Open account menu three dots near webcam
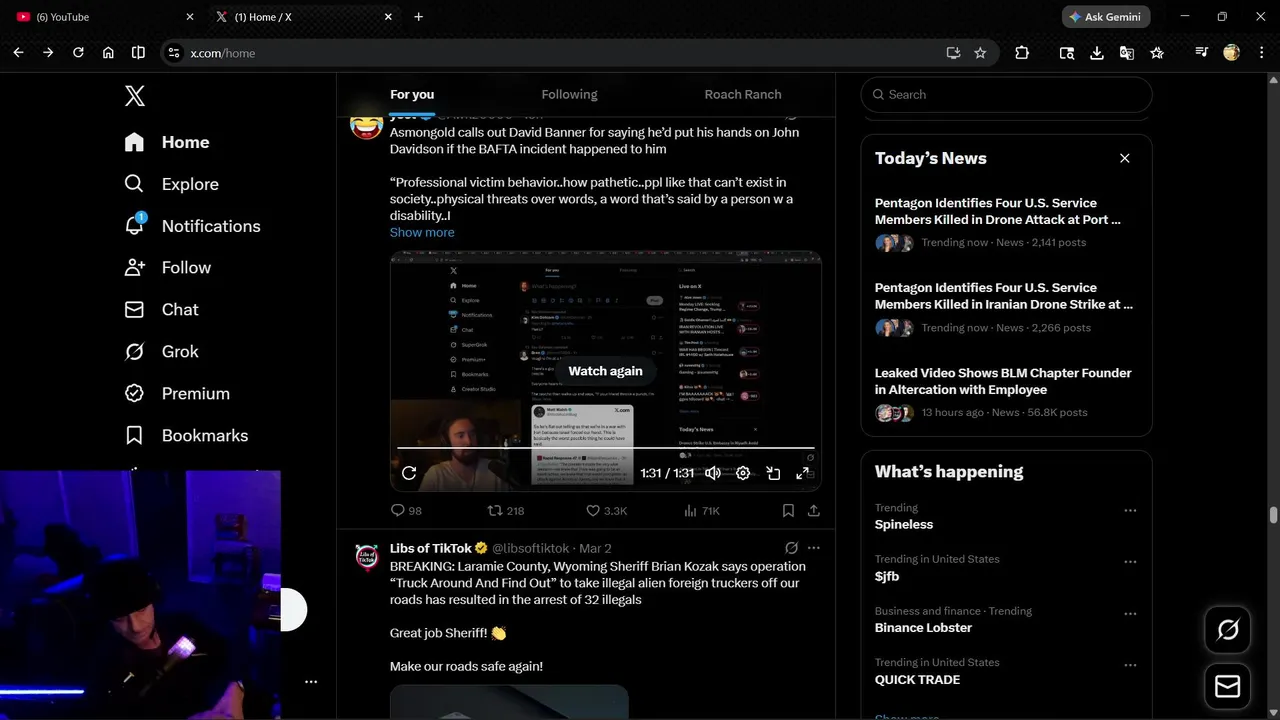 pyautogui.click(x=311, y=682)
